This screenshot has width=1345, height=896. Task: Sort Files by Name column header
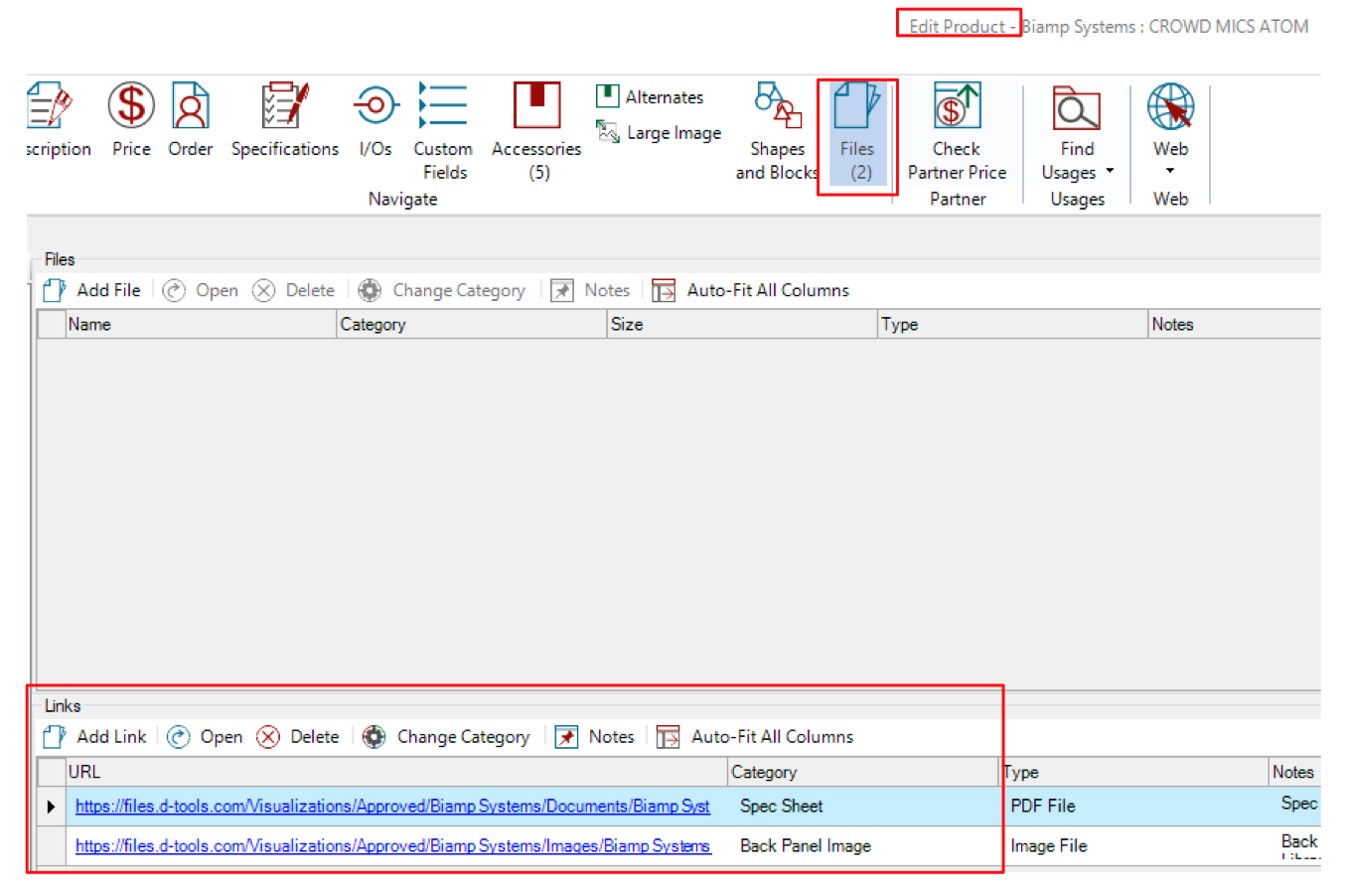point(201,324)
